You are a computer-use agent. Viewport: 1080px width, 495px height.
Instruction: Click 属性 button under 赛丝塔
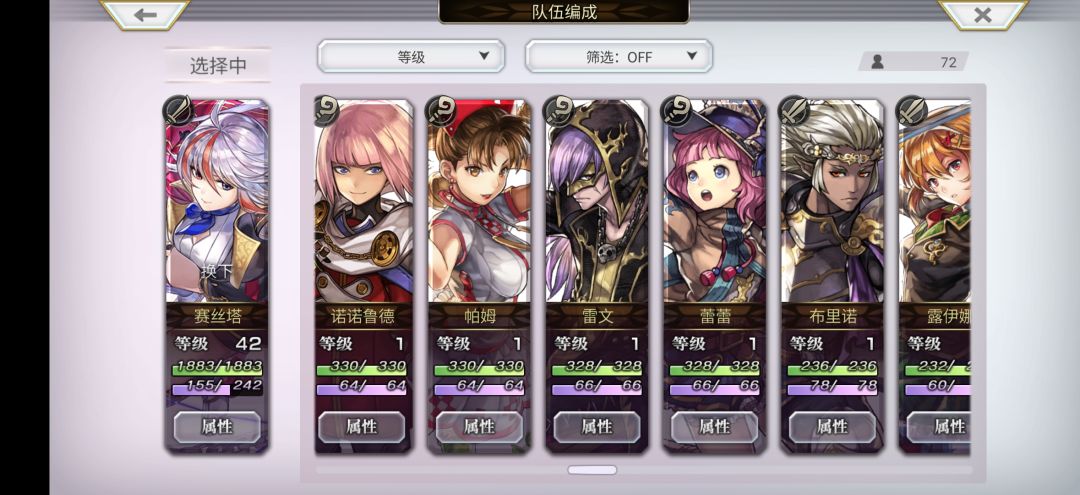click(217, 427)
